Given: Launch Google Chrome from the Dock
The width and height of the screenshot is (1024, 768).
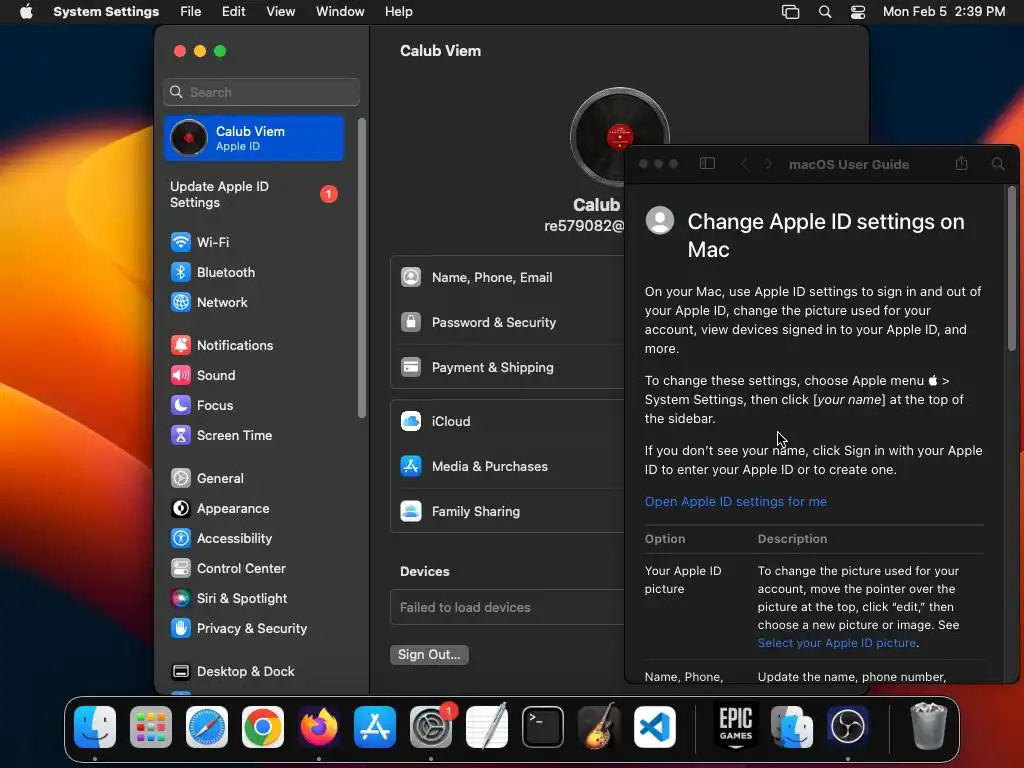Looking at the screenshot, I should 263,727.
